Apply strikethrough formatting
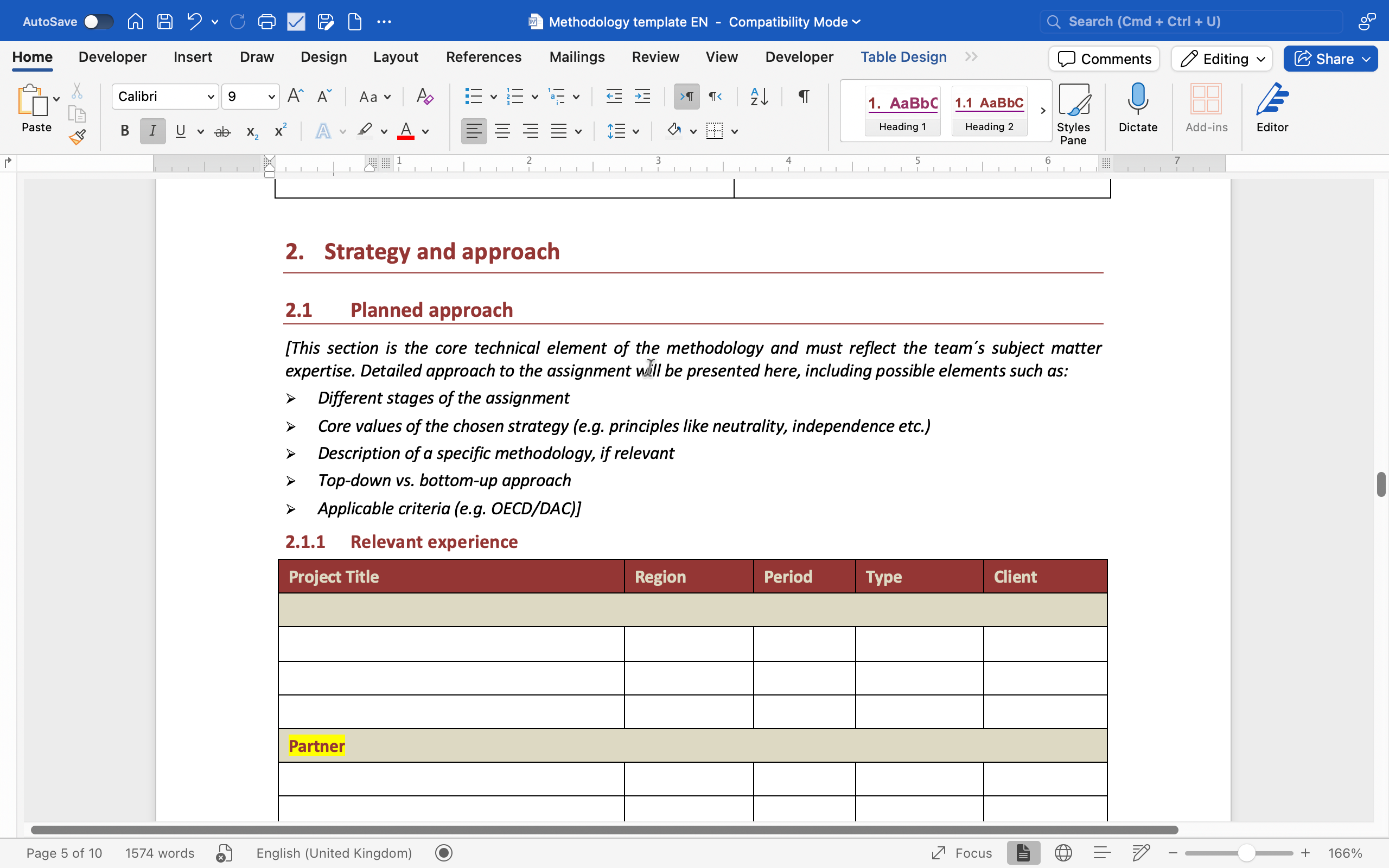 (x=222, y=131)
